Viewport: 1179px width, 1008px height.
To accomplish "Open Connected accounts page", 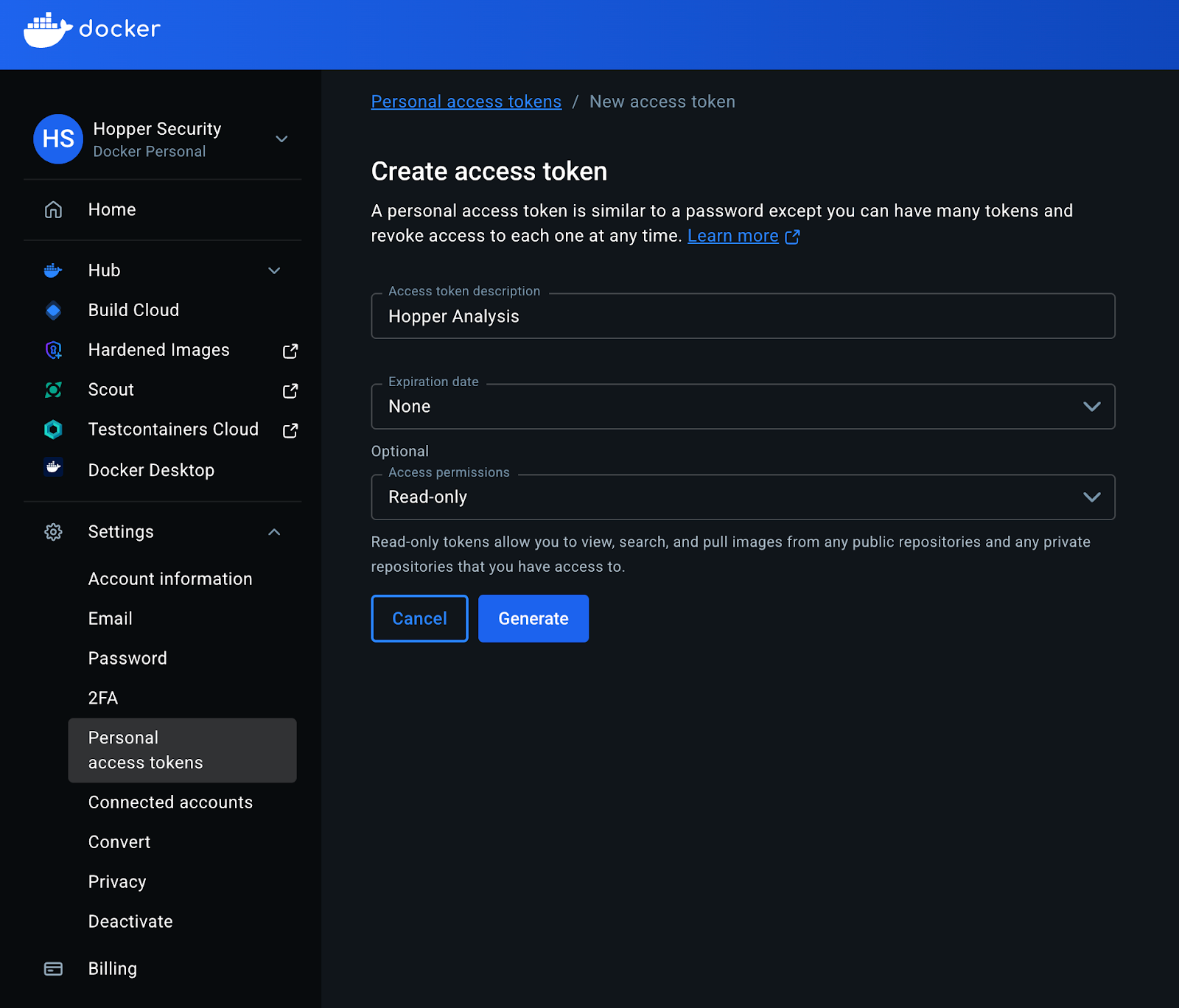I will pos(170,802).
